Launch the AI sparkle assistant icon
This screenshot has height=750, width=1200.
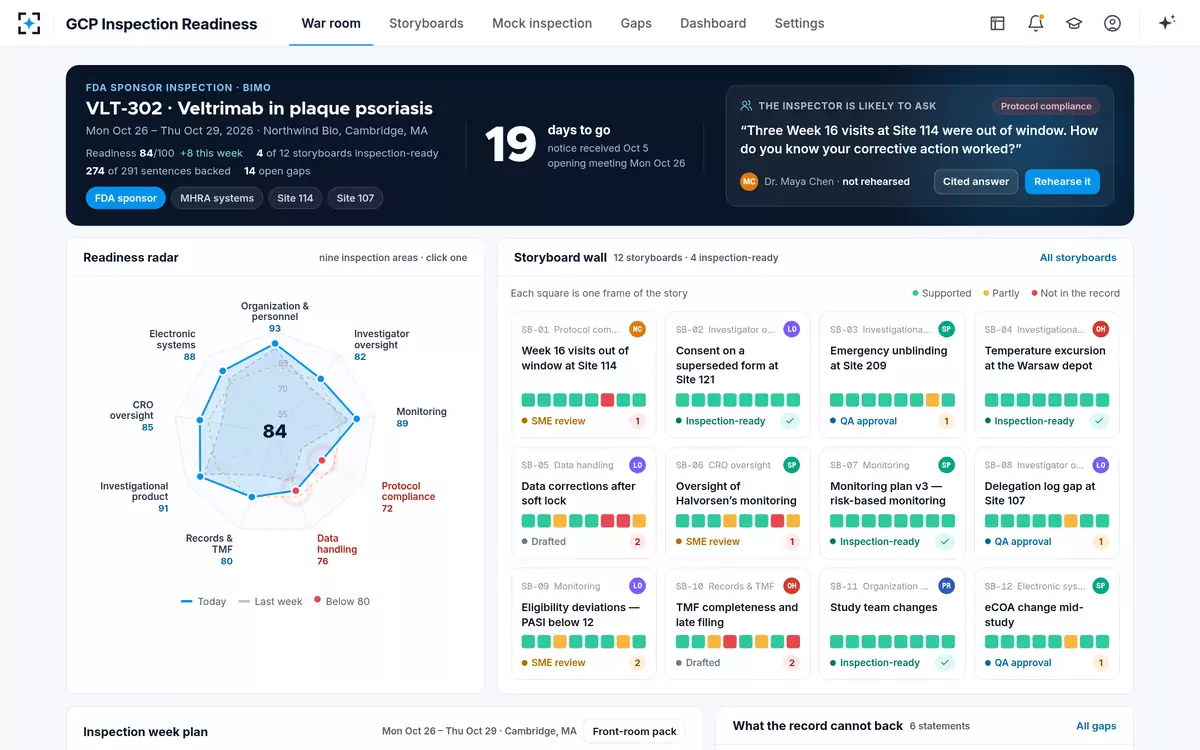point(1166,23)
